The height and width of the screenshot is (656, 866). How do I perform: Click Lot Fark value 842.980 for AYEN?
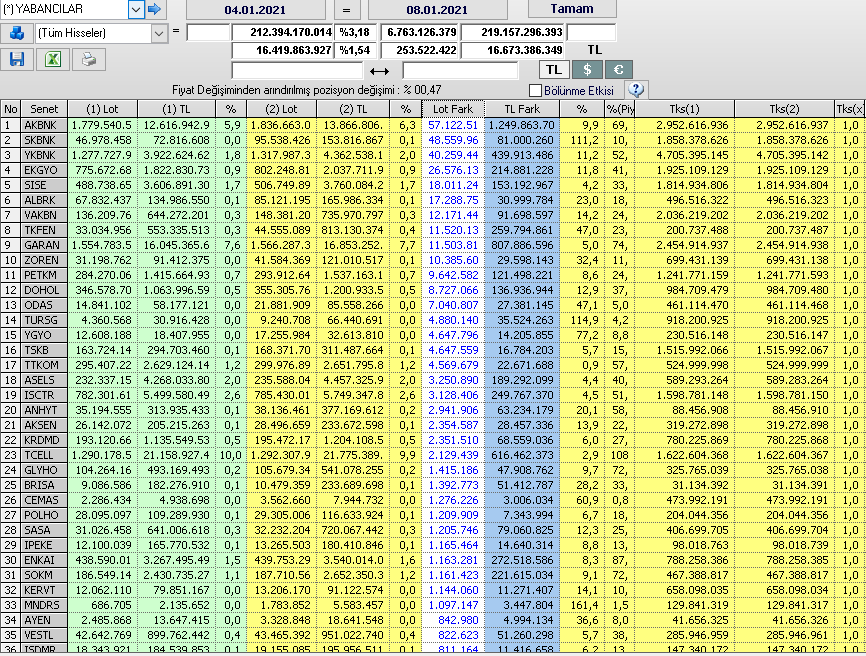point(453,620)
